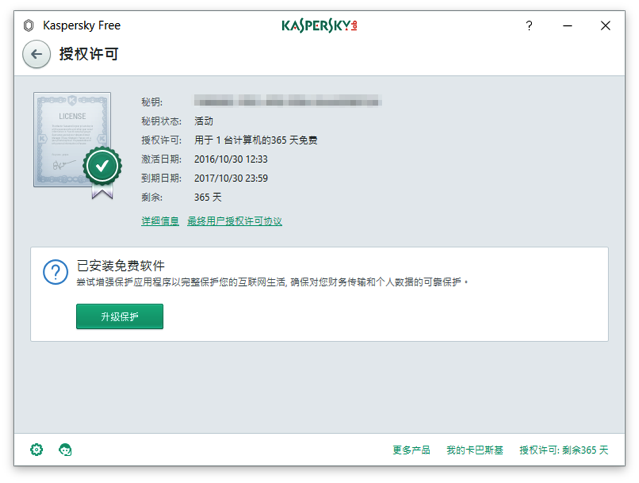Click the text 用于 1 台计算机的365 天免费
639x483 pixels.
tap(256, 140)
